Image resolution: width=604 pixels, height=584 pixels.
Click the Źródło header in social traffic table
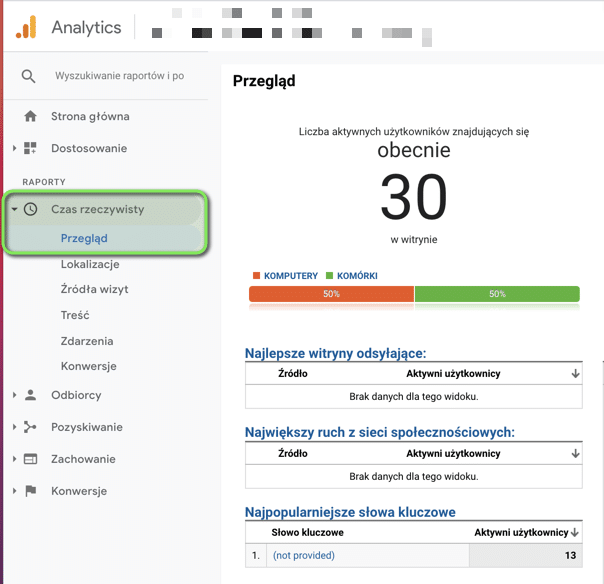tap(293, 453)
